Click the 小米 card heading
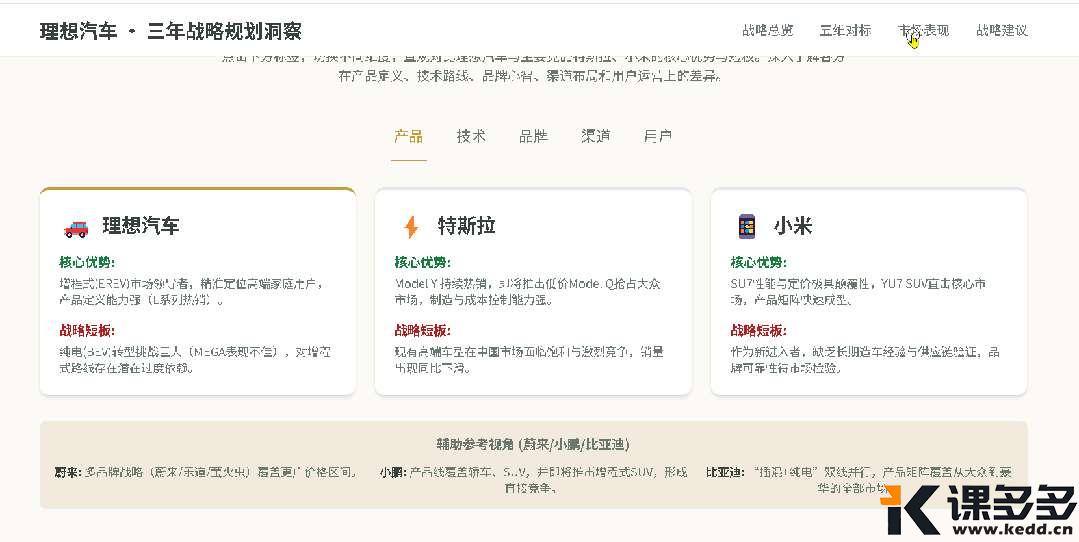 pyautogui.click(x=792, y=226)
